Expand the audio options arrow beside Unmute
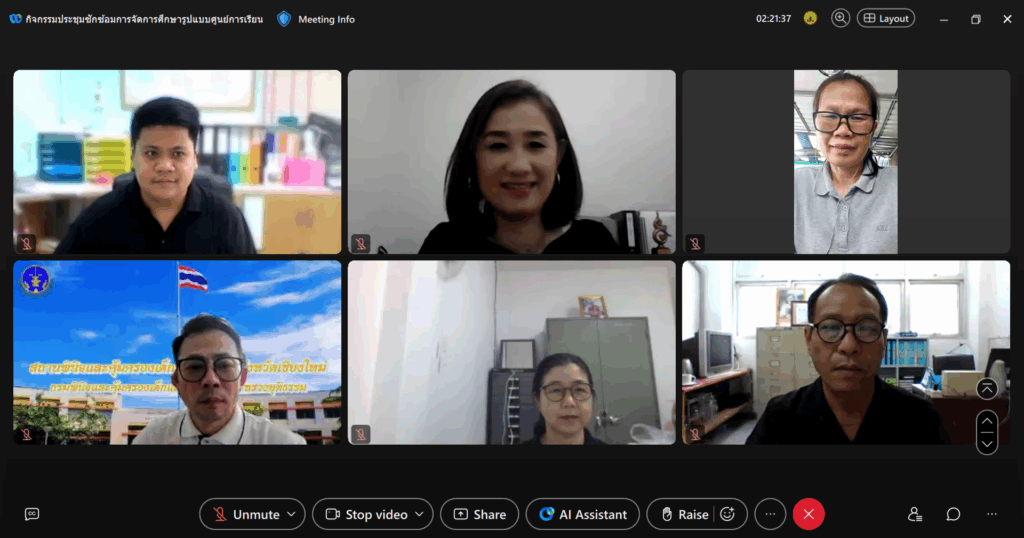This screenshot has height=538, width=1024. 292,514
